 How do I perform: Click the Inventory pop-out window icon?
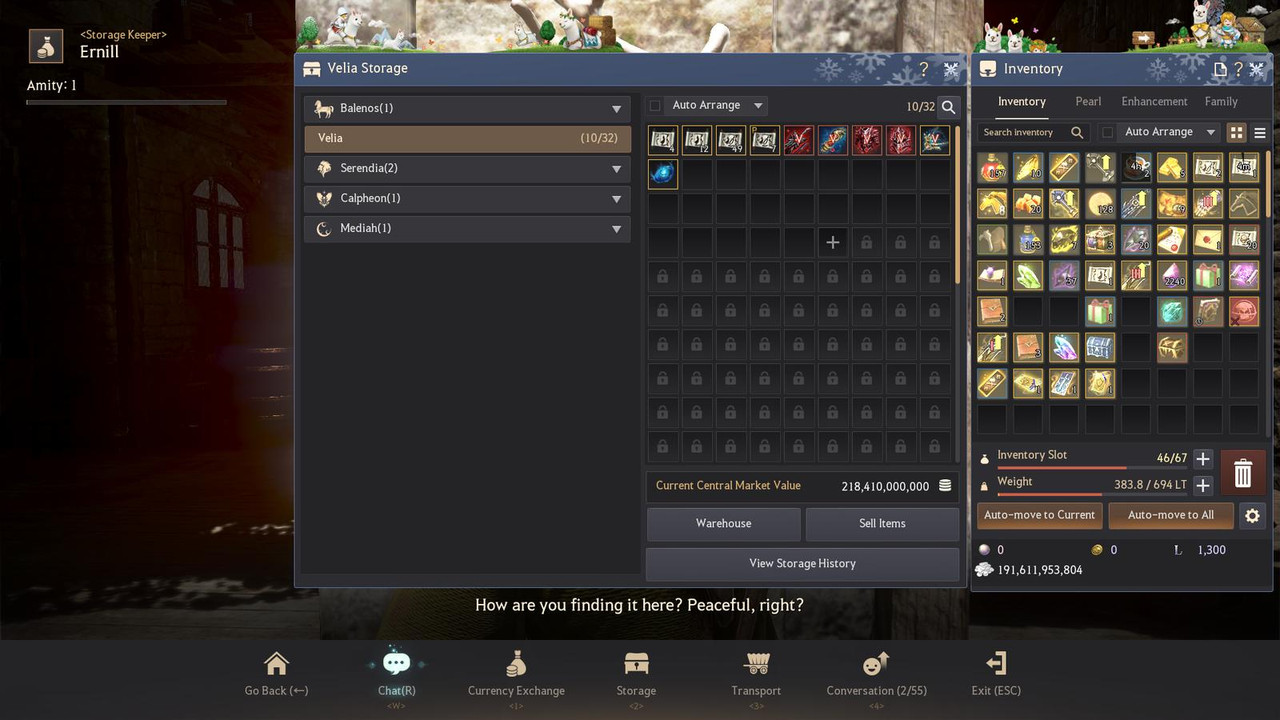[1220, 69]
